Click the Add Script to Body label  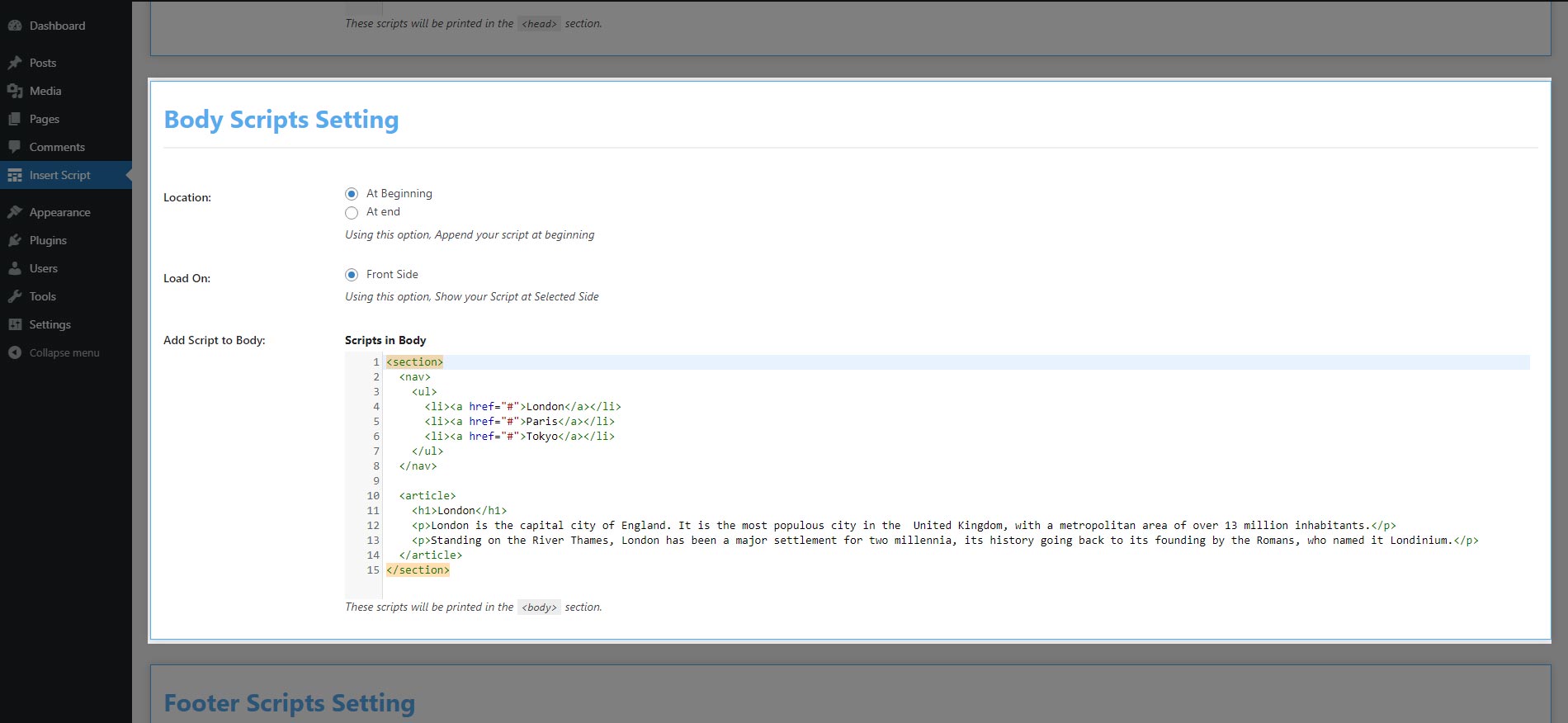pyautogui.click(x=215, y=340)
